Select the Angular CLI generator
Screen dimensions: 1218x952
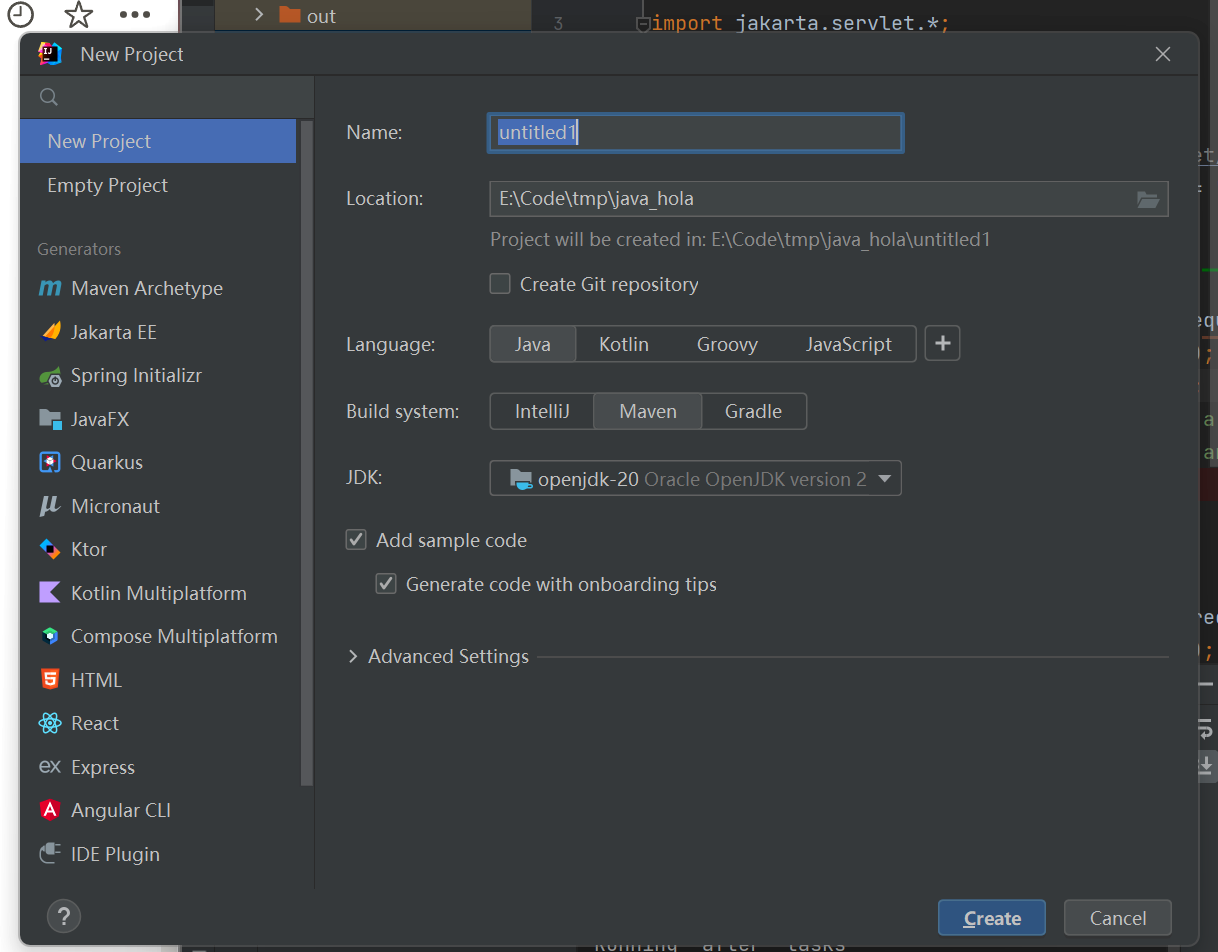click(x=158, y=810)
